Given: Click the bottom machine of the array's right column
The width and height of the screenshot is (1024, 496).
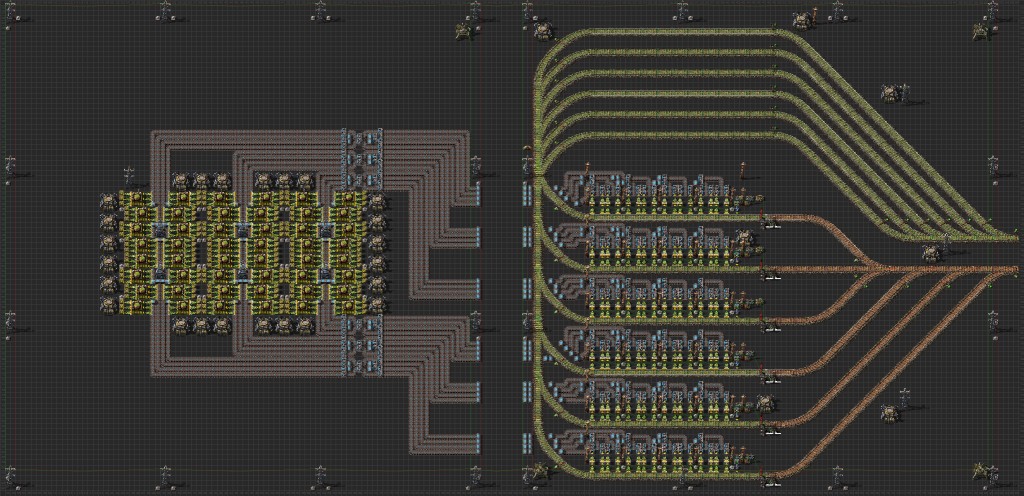Looking at the screenshot, I should tap(377, 304).
